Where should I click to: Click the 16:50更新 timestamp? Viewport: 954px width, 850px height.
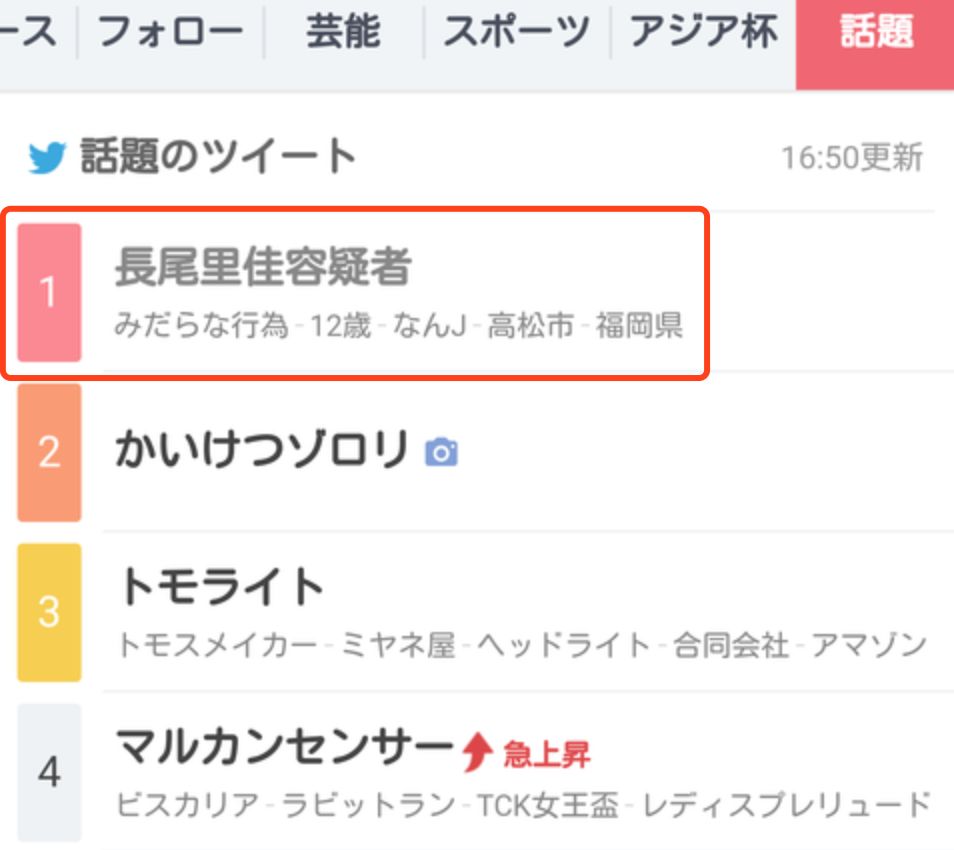(852, 158)
